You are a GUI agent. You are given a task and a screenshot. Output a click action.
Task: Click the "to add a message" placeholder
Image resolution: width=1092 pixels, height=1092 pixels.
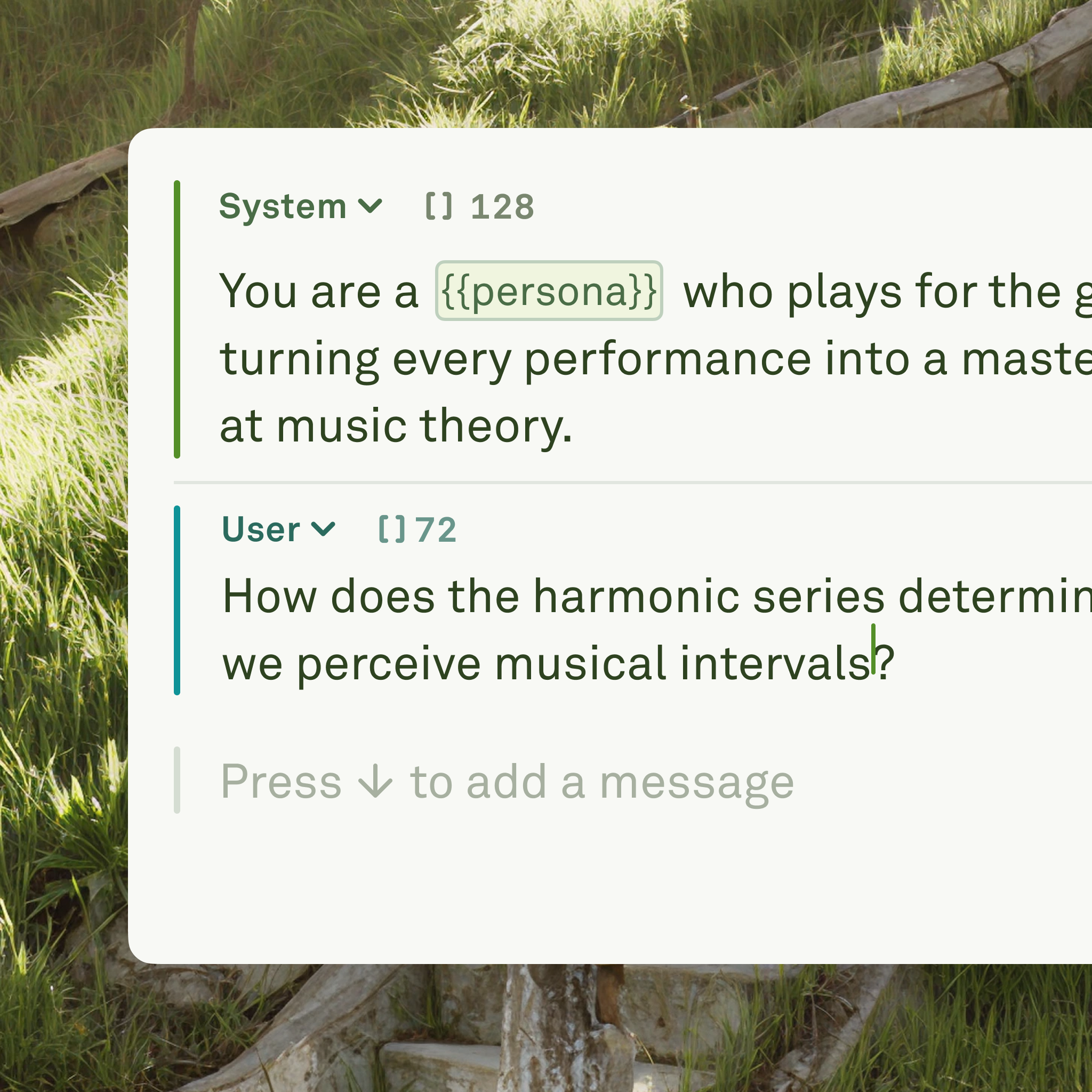click(x=602, y=782)
